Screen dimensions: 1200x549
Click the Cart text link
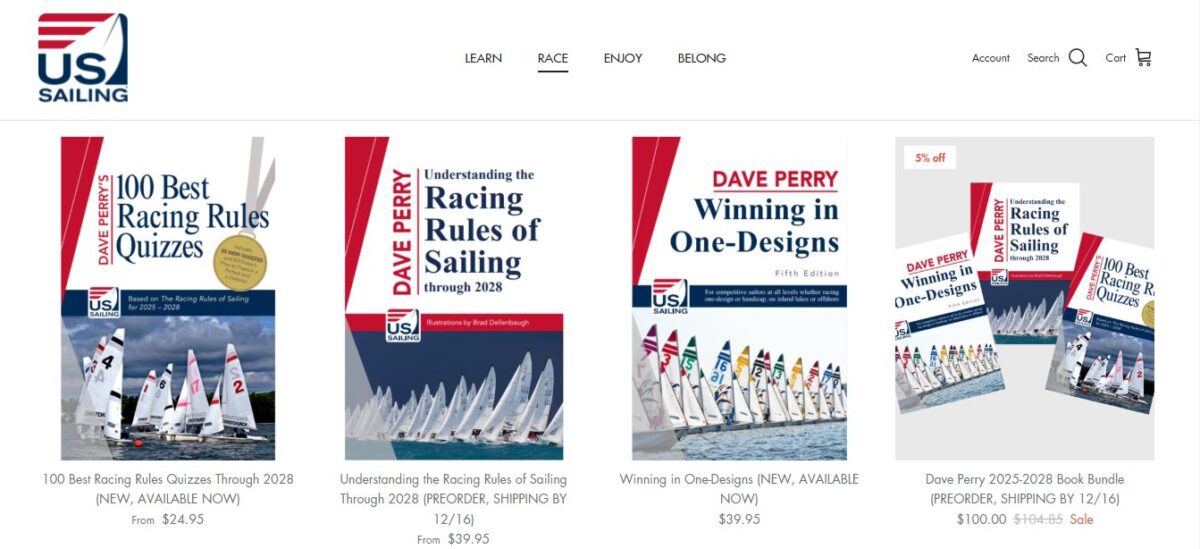[1116, 58]
